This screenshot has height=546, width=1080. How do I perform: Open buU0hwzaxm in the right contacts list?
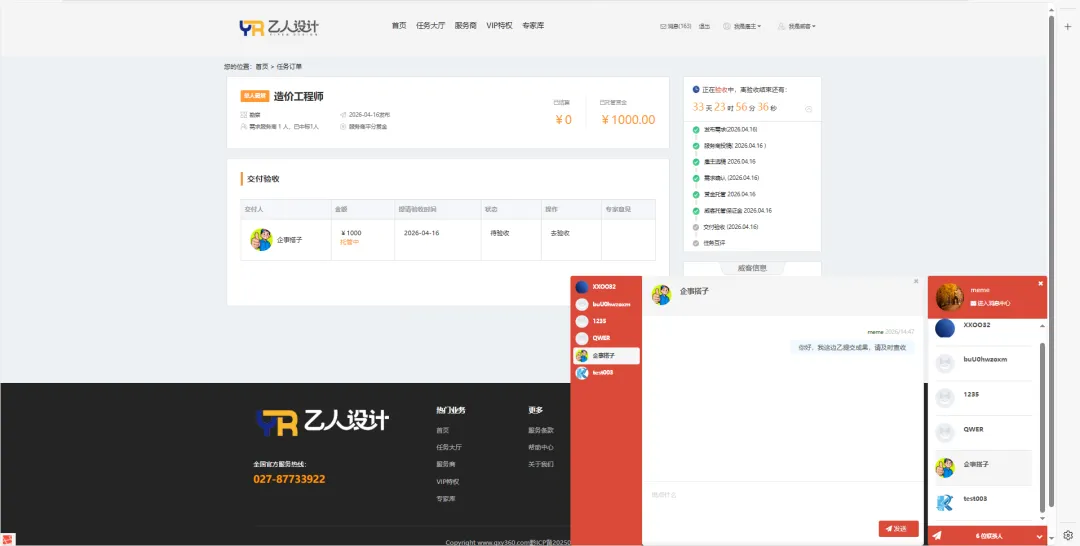click(x=983, y=363)
